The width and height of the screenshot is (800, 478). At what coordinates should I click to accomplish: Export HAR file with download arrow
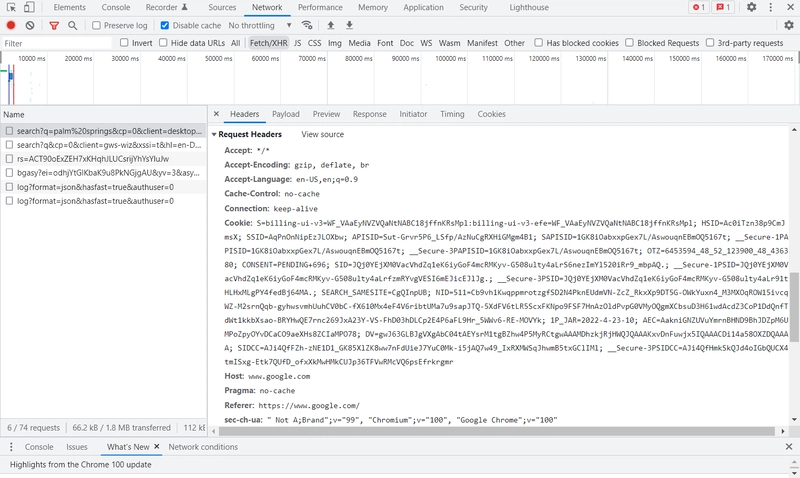click(349, 25)
